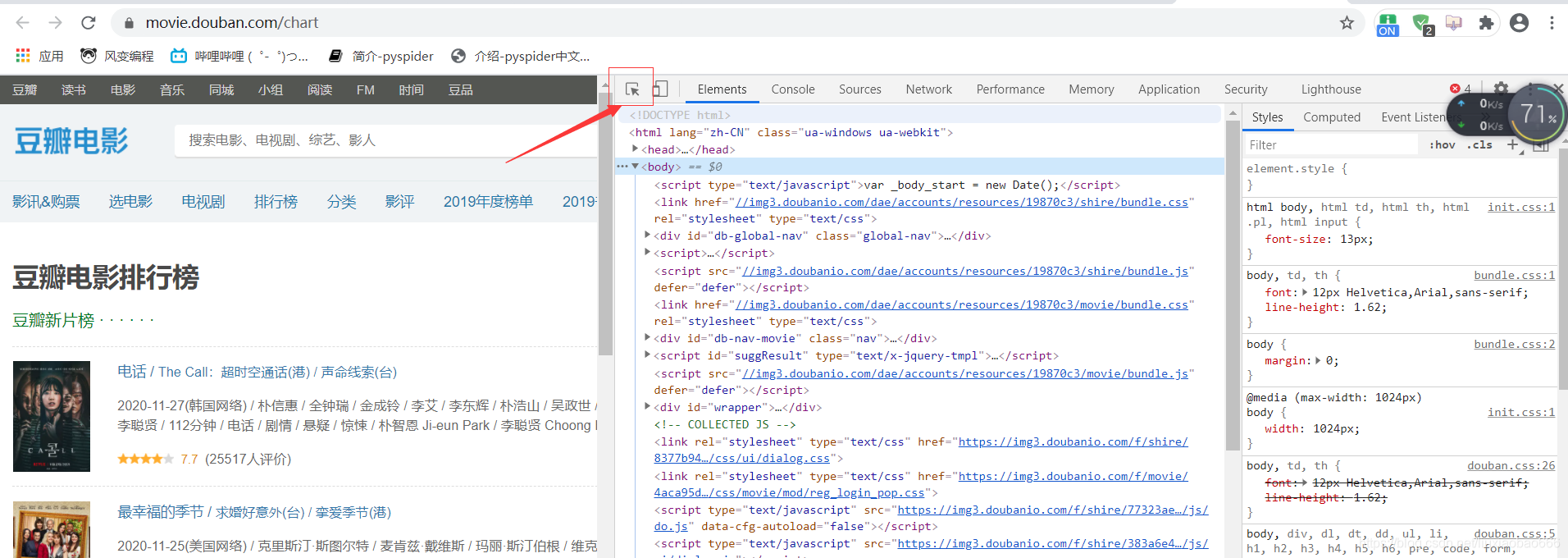Switch to the Console tab
Image resolution: width=1568 pixels, height=558 pixels.
(x=792, y=89)
